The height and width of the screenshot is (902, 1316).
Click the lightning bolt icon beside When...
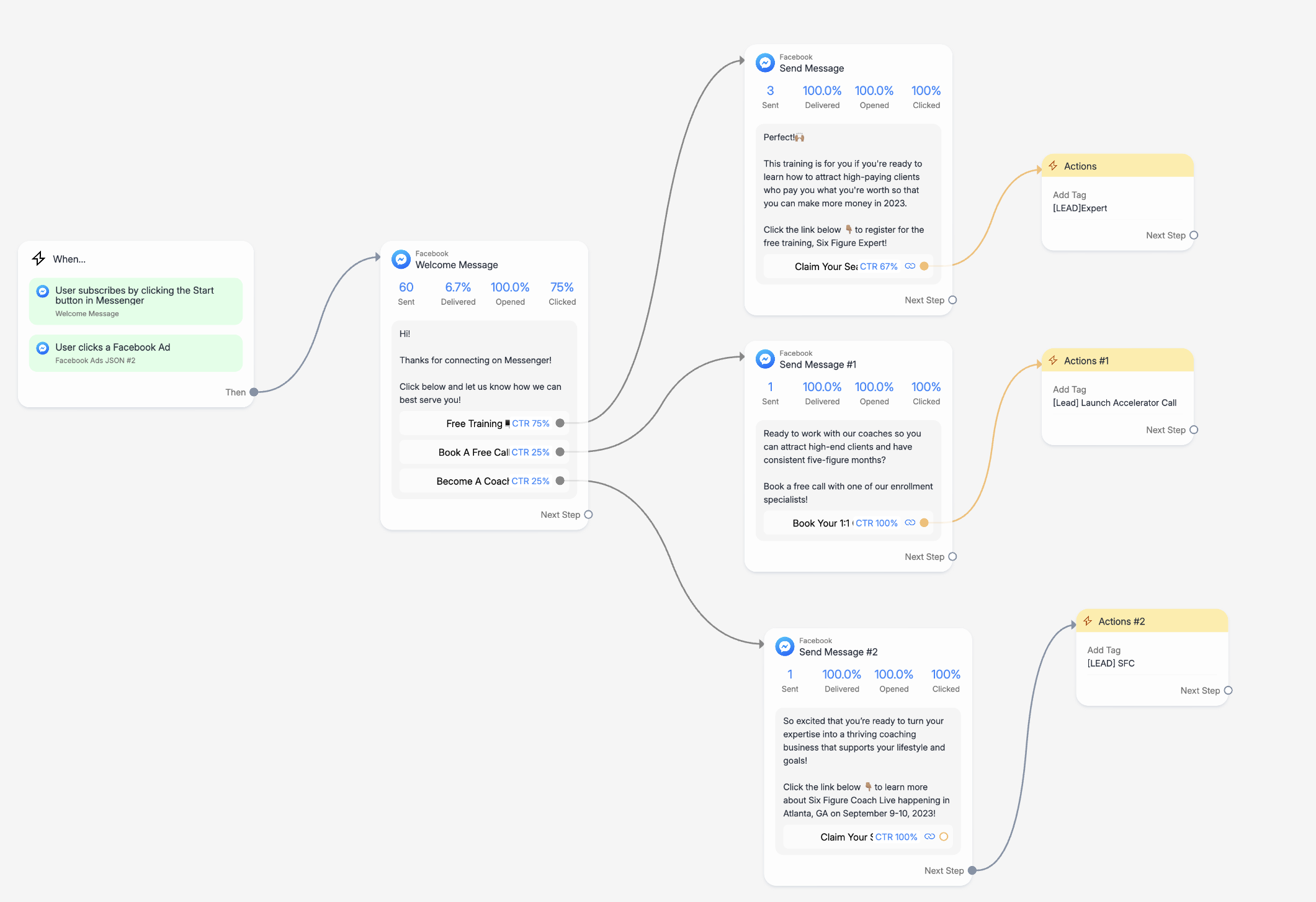pyautogui.click(x=38, y=258)
